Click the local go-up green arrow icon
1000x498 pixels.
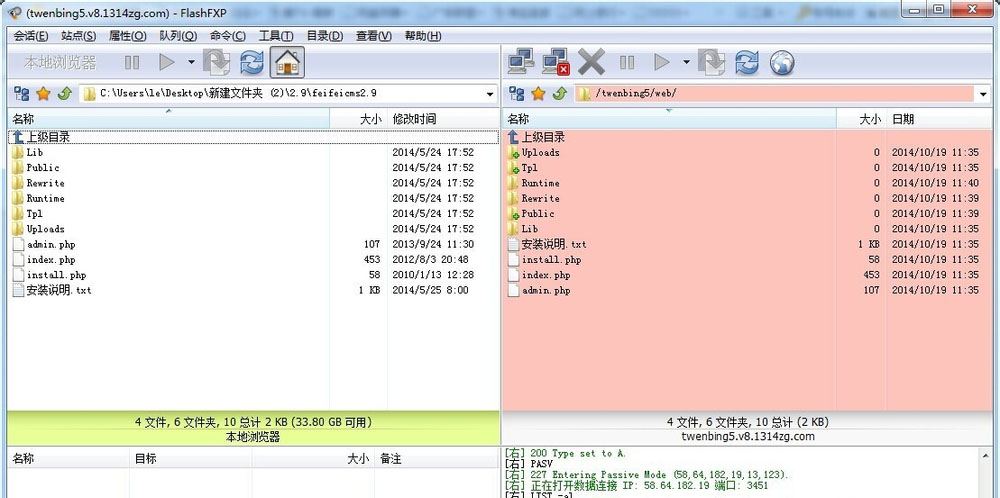click(x=64, y=94)
